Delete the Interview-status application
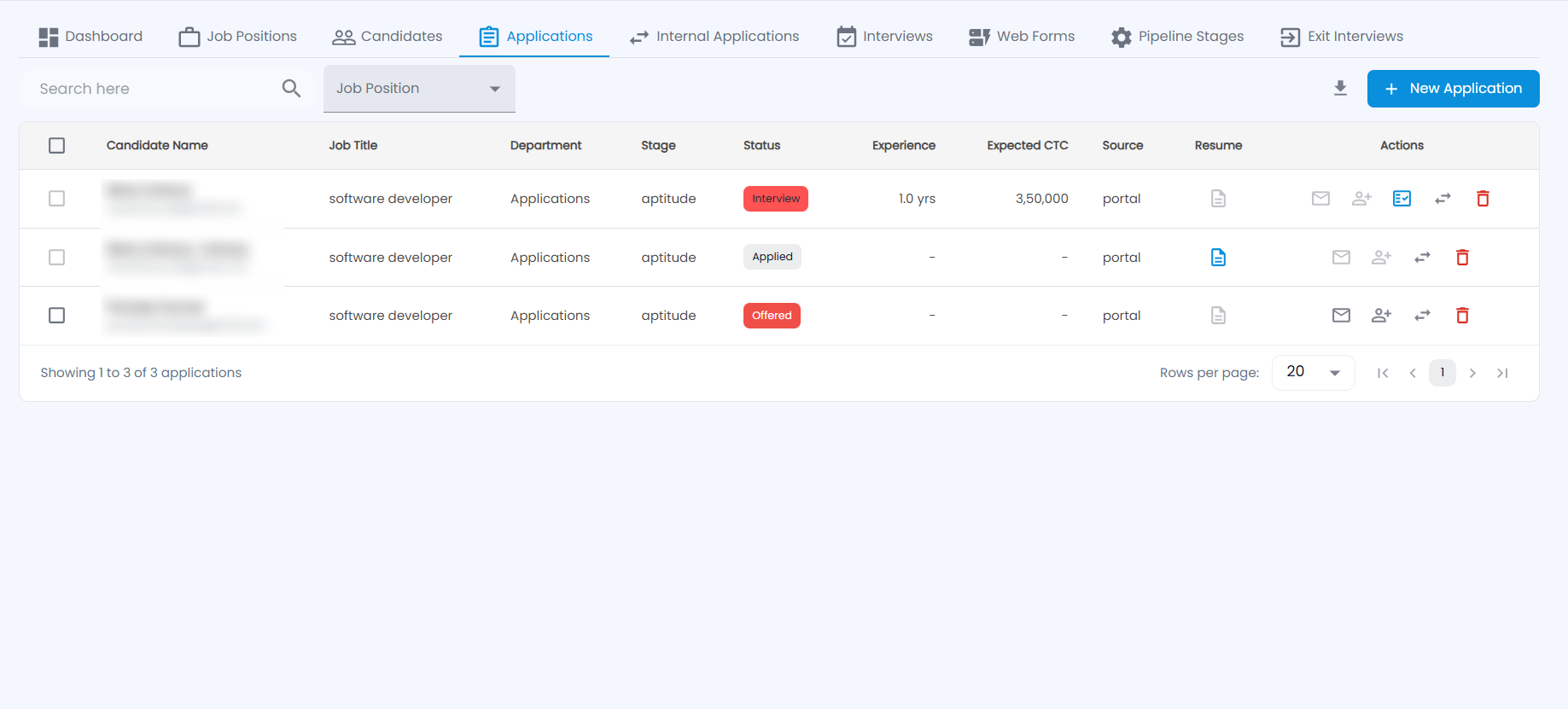 click(1483, 199)
